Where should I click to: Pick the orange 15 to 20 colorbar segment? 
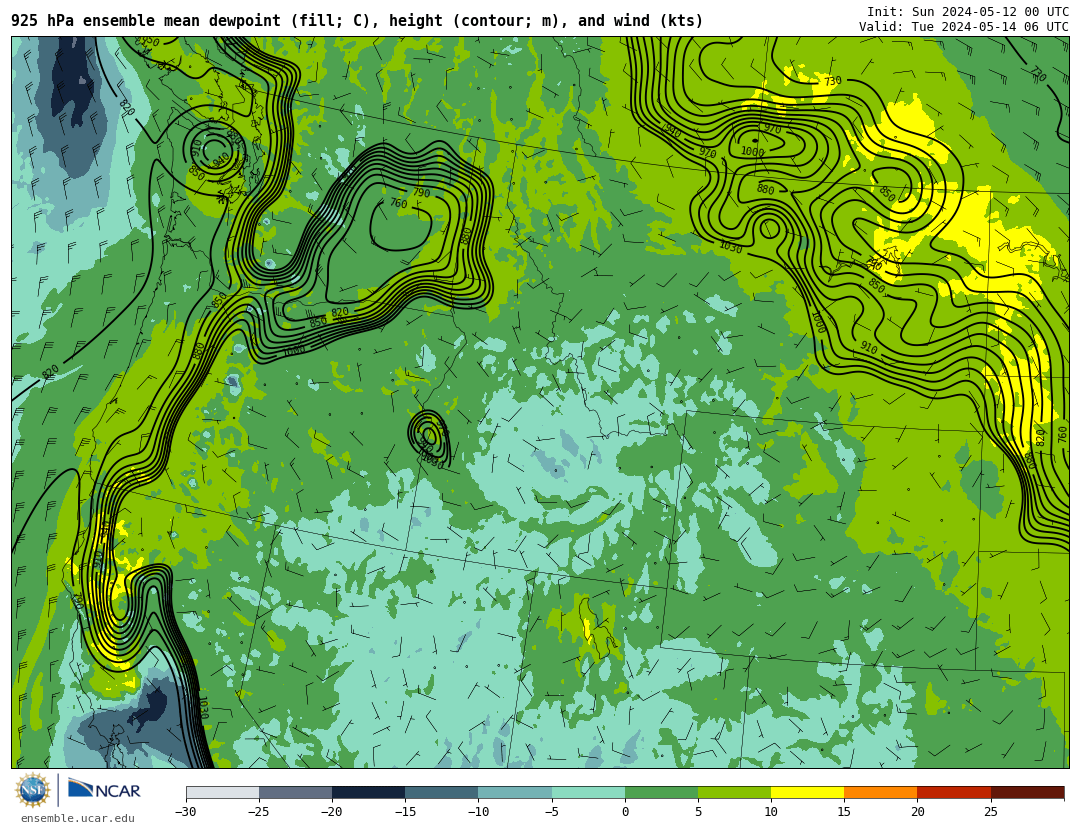click(x=881, y=793)
